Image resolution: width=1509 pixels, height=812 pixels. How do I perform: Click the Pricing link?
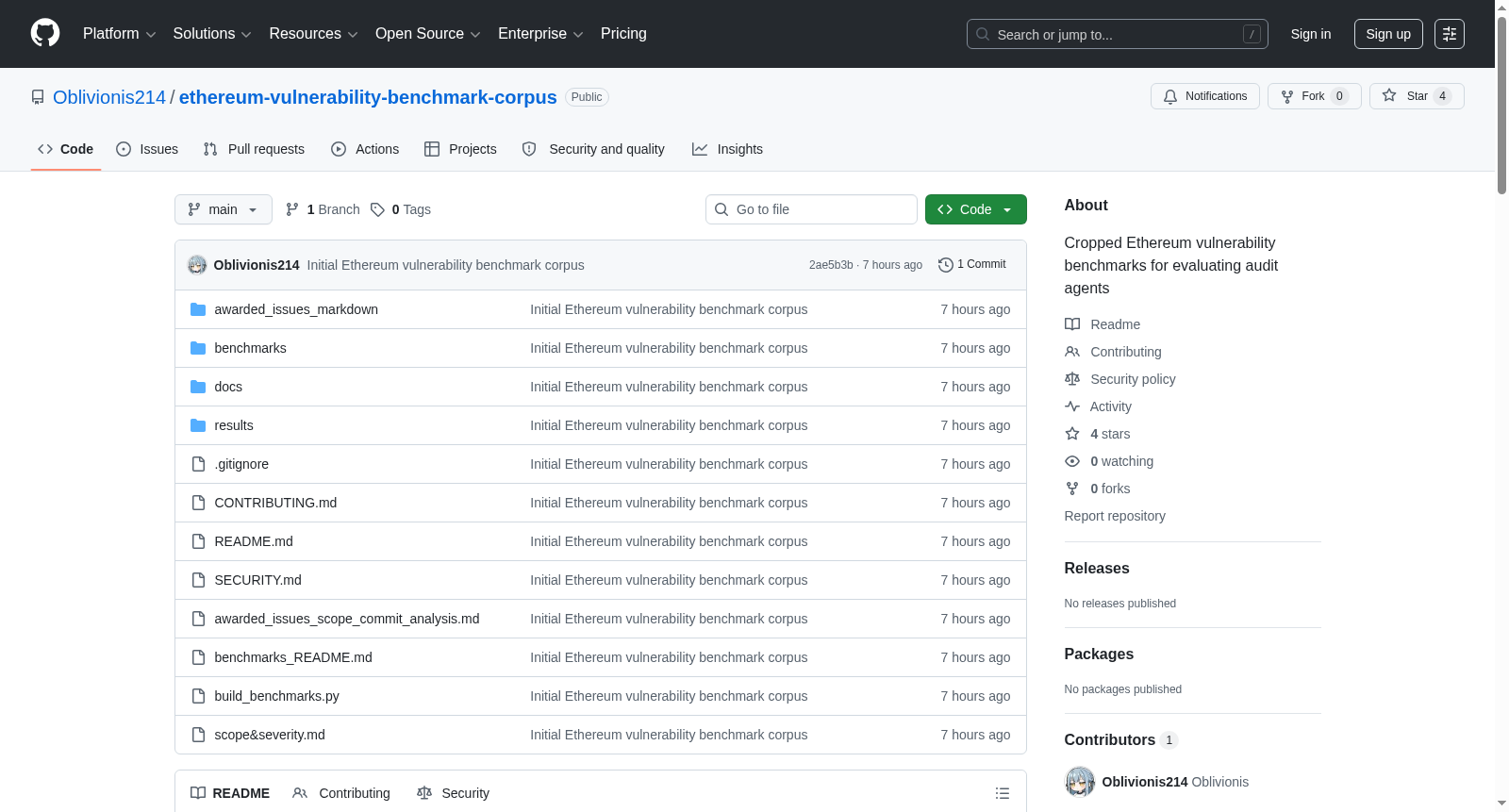pyautogui.click(x=623, y=34)
